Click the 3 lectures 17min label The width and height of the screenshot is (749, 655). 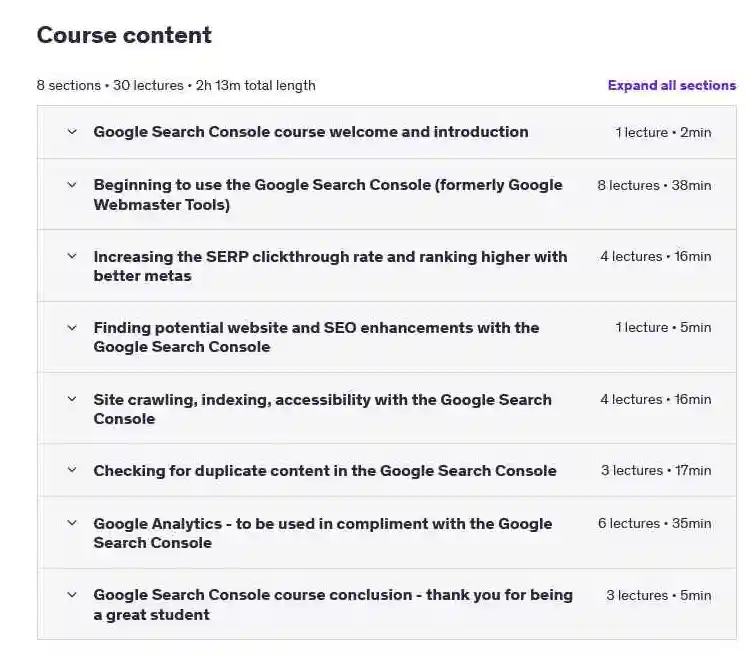[656, 471]
